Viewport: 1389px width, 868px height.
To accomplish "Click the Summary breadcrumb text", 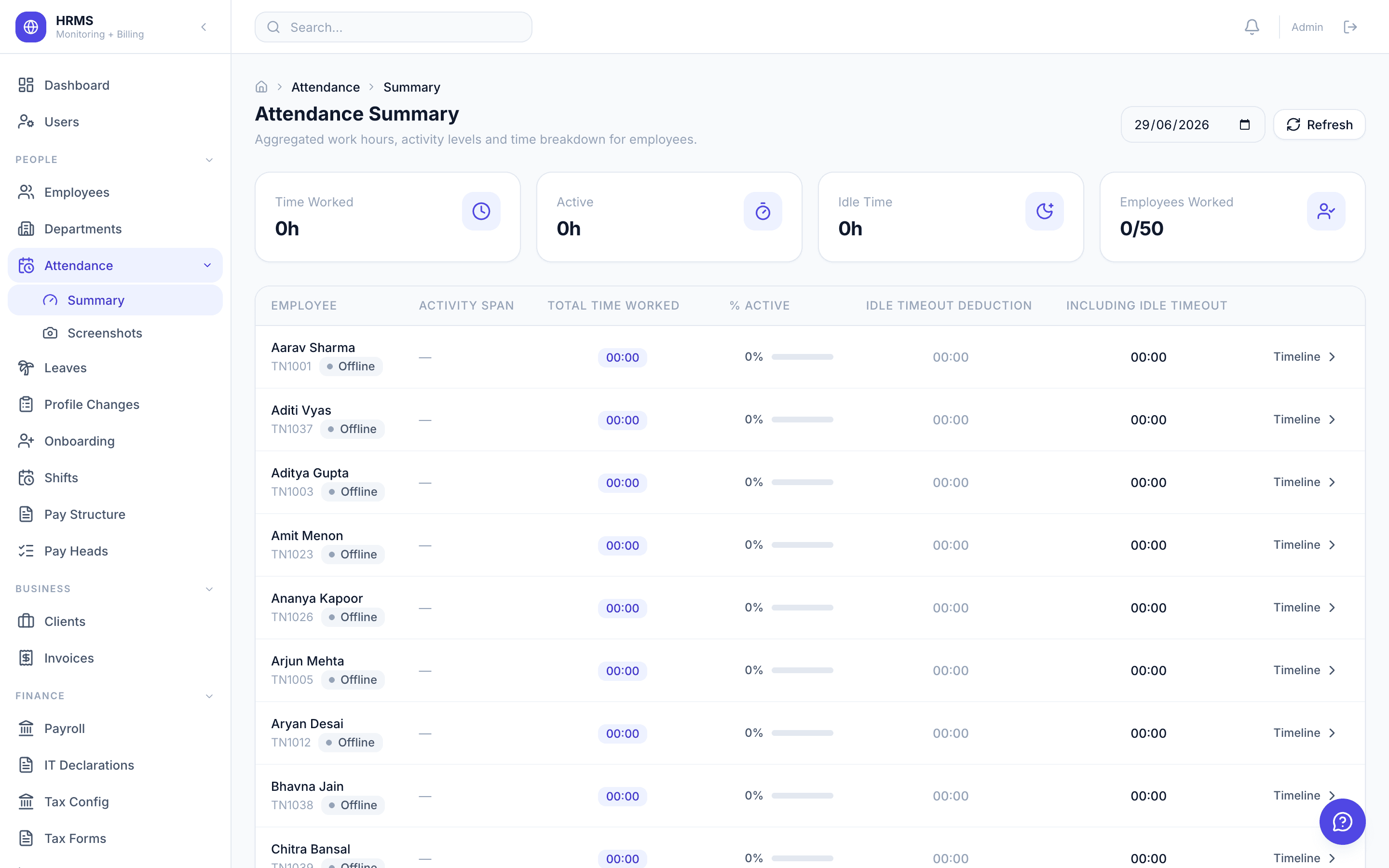I will pyautogui.click(x=411, y=87).
